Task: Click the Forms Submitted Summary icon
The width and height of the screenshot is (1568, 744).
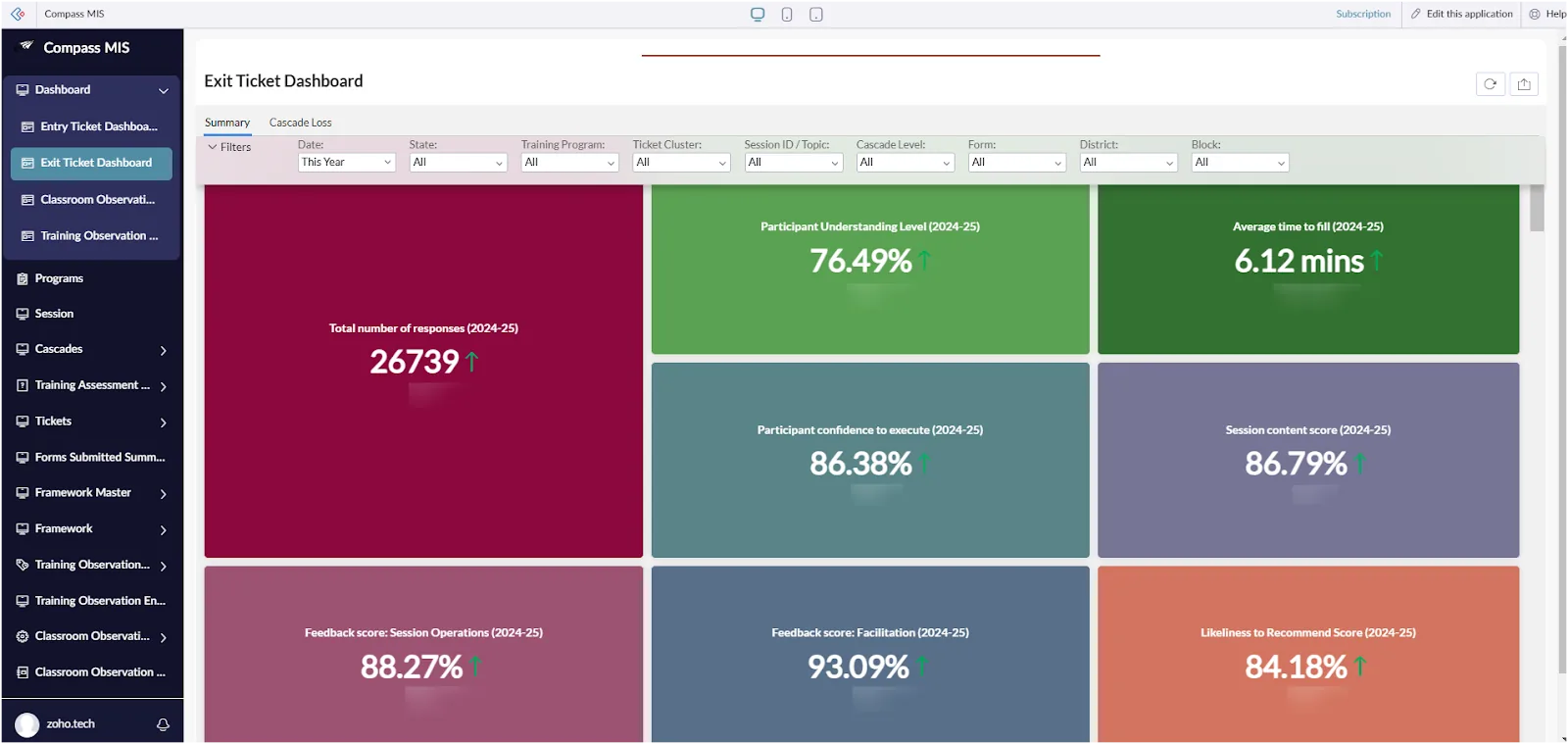Action: click(x=23, y=457)
